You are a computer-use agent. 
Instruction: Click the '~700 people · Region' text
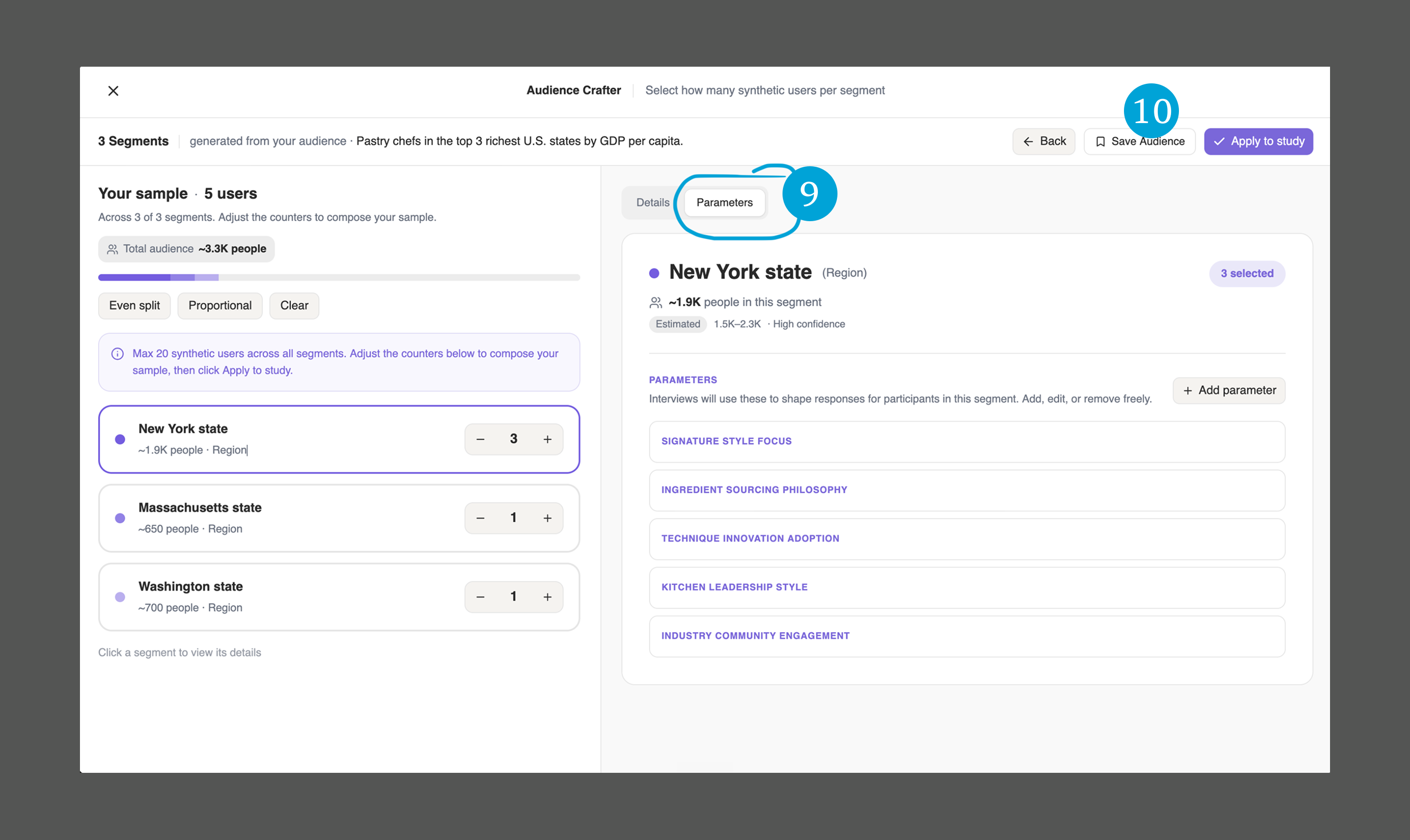190,608
